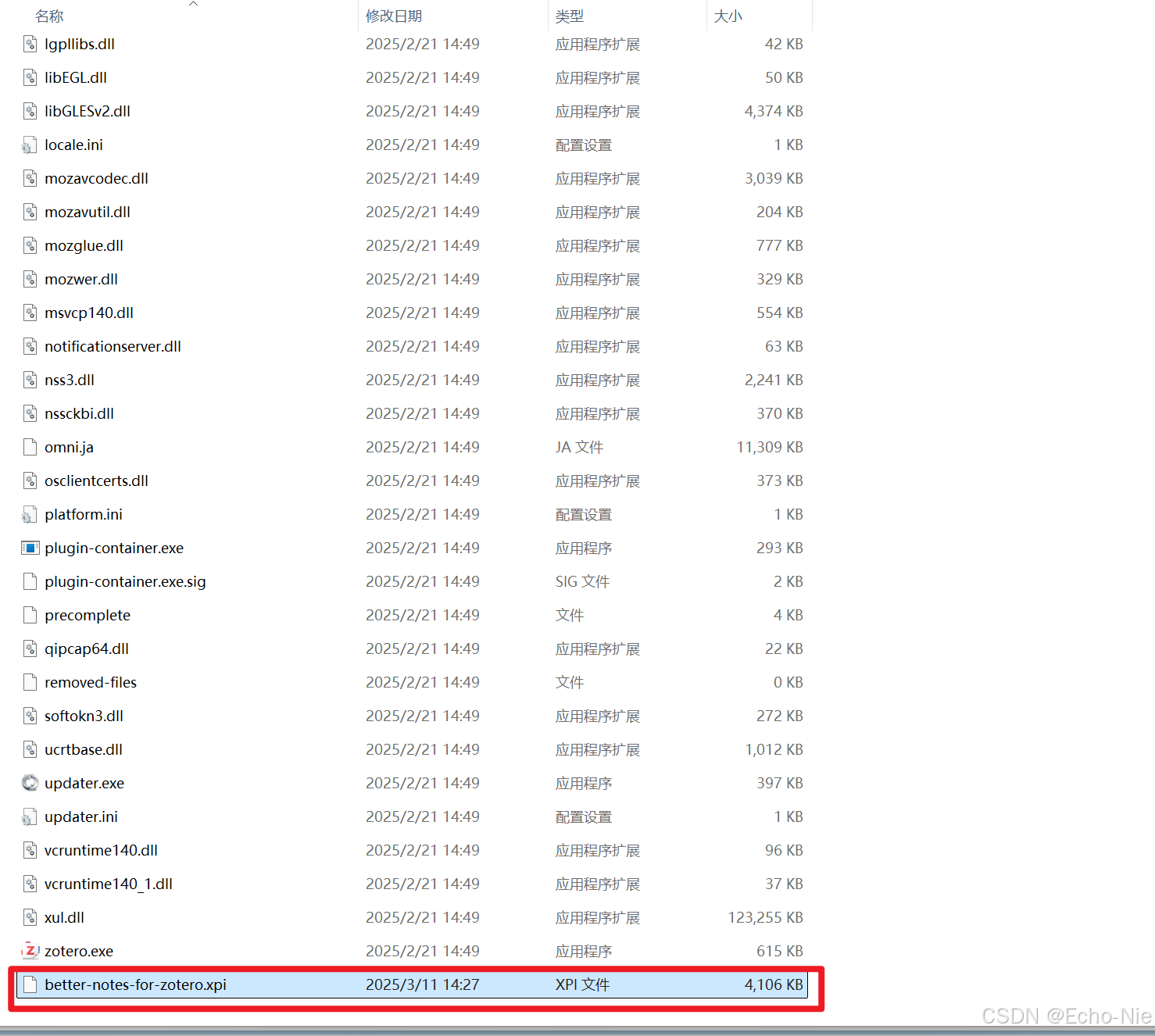Click the nssckbi.dll file icon
Viewport: 1155px width, 1036px height.
[x=30, y=413]
